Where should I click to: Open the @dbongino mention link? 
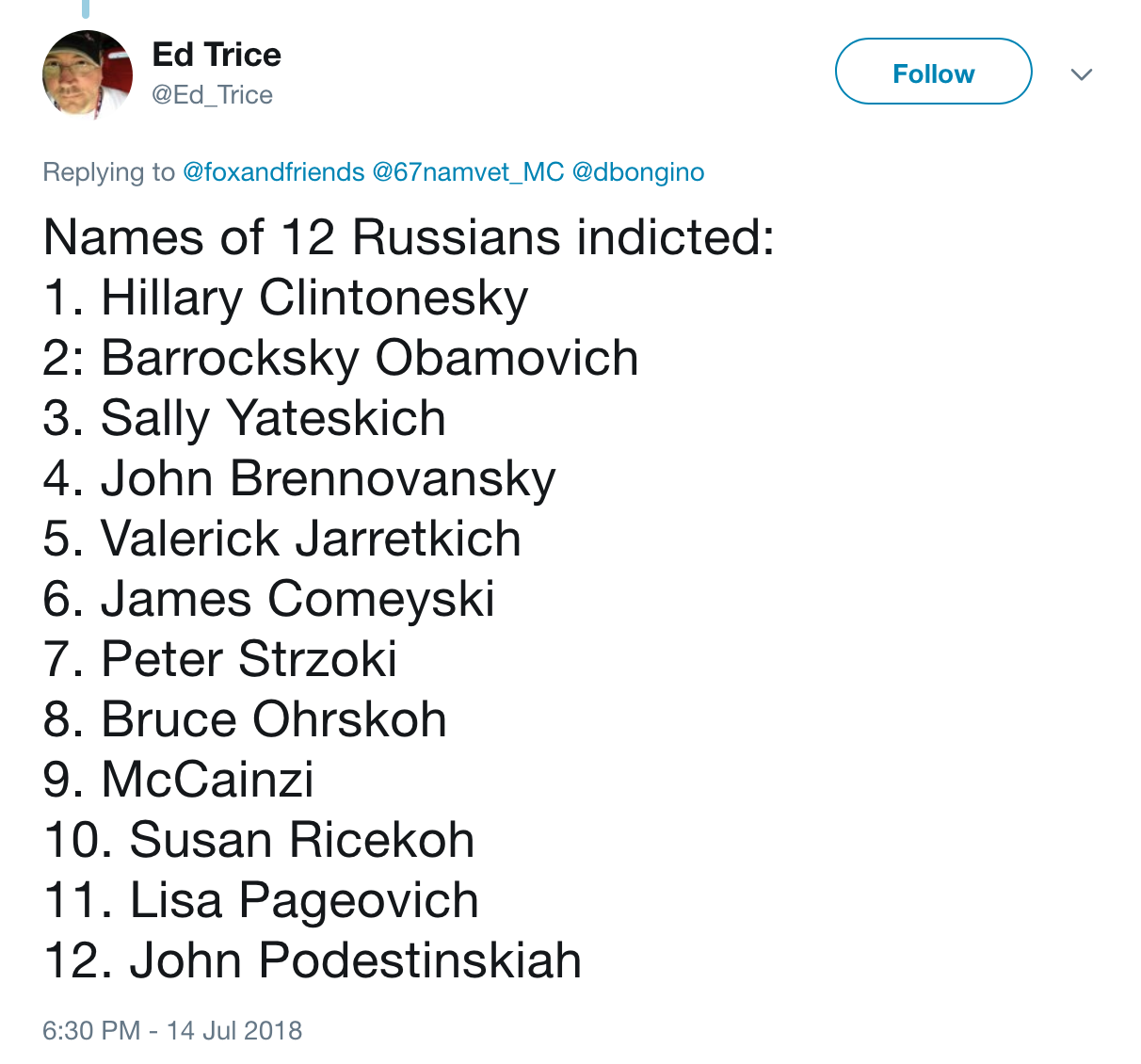click(x=638, y=172)
